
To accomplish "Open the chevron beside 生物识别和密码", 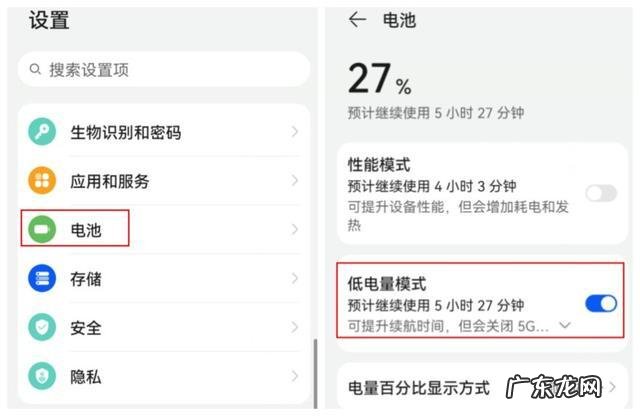I will point(294,132).
